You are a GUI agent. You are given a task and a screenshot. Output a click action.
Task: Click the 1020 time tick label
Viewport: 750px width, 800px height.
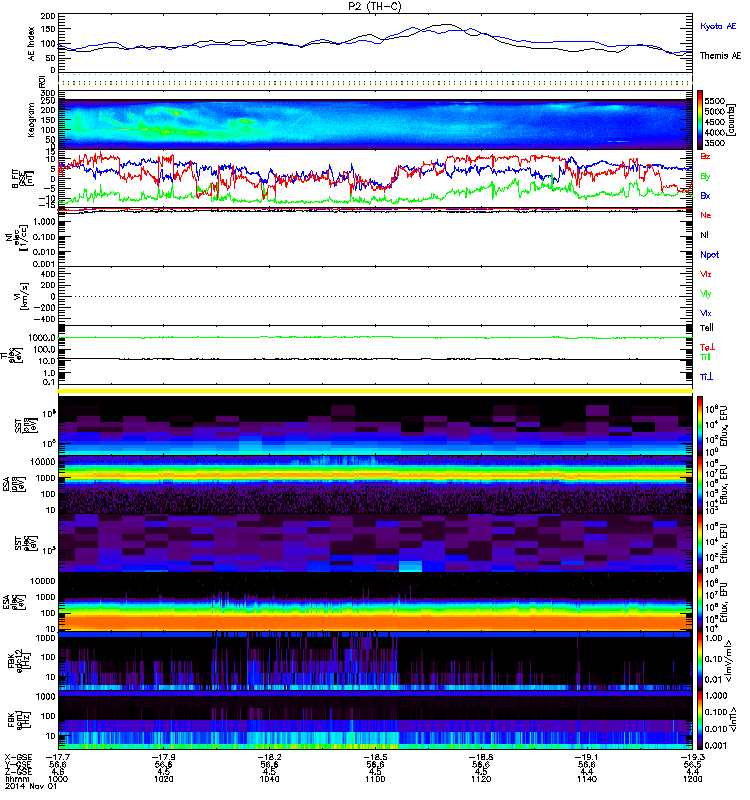point(163,779)
